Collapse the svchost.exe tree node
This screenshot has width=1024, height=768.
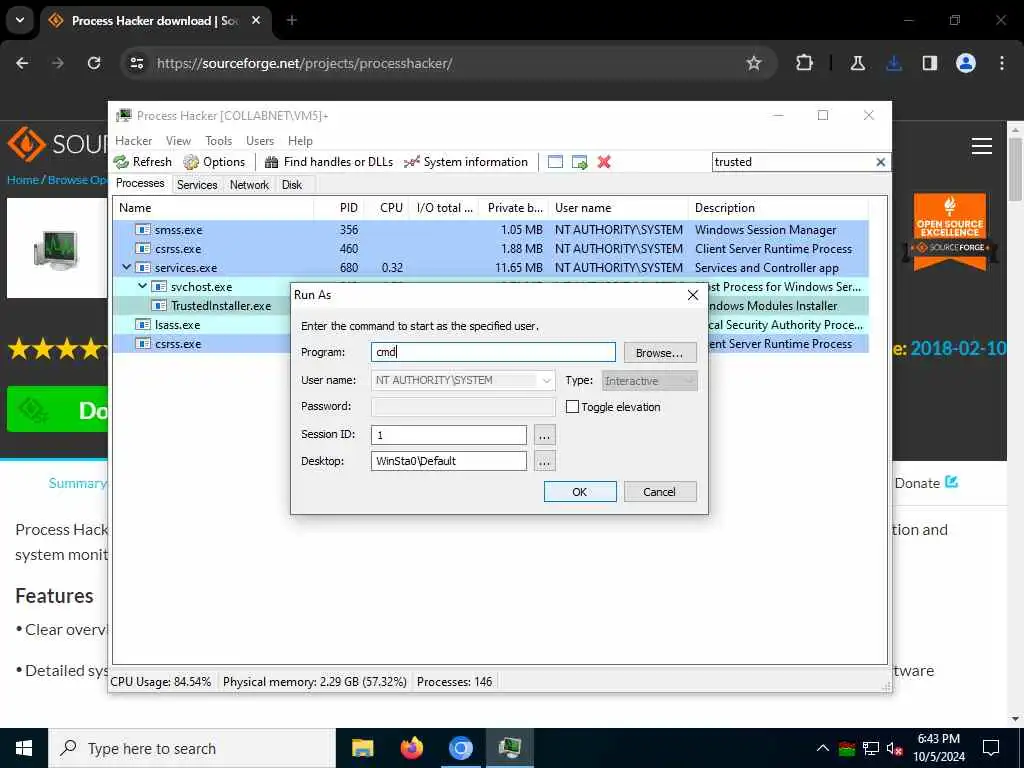[x=142, y=286]
